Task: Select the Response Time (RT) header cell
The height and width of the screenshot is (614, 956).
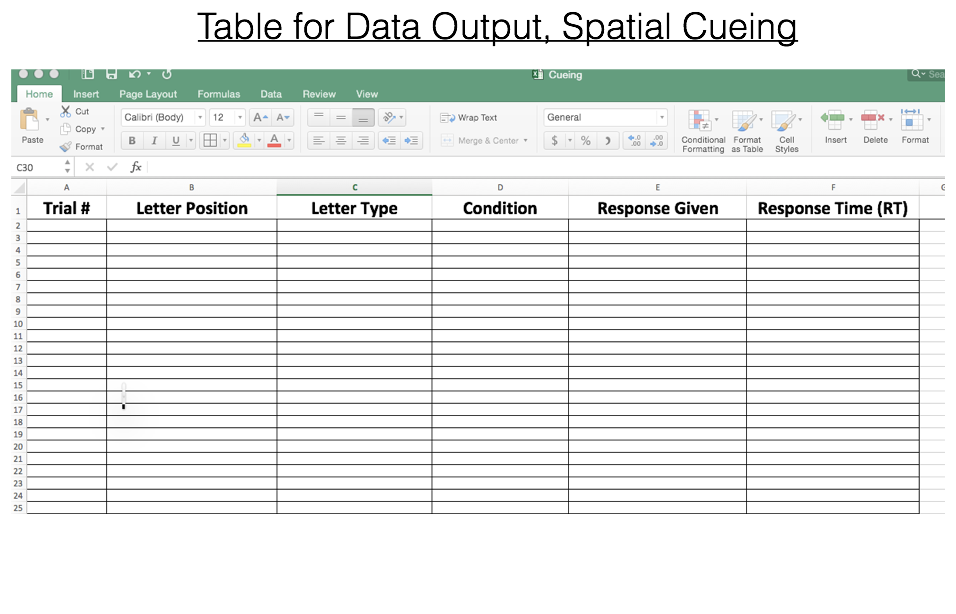Action: tap(833, 209)
